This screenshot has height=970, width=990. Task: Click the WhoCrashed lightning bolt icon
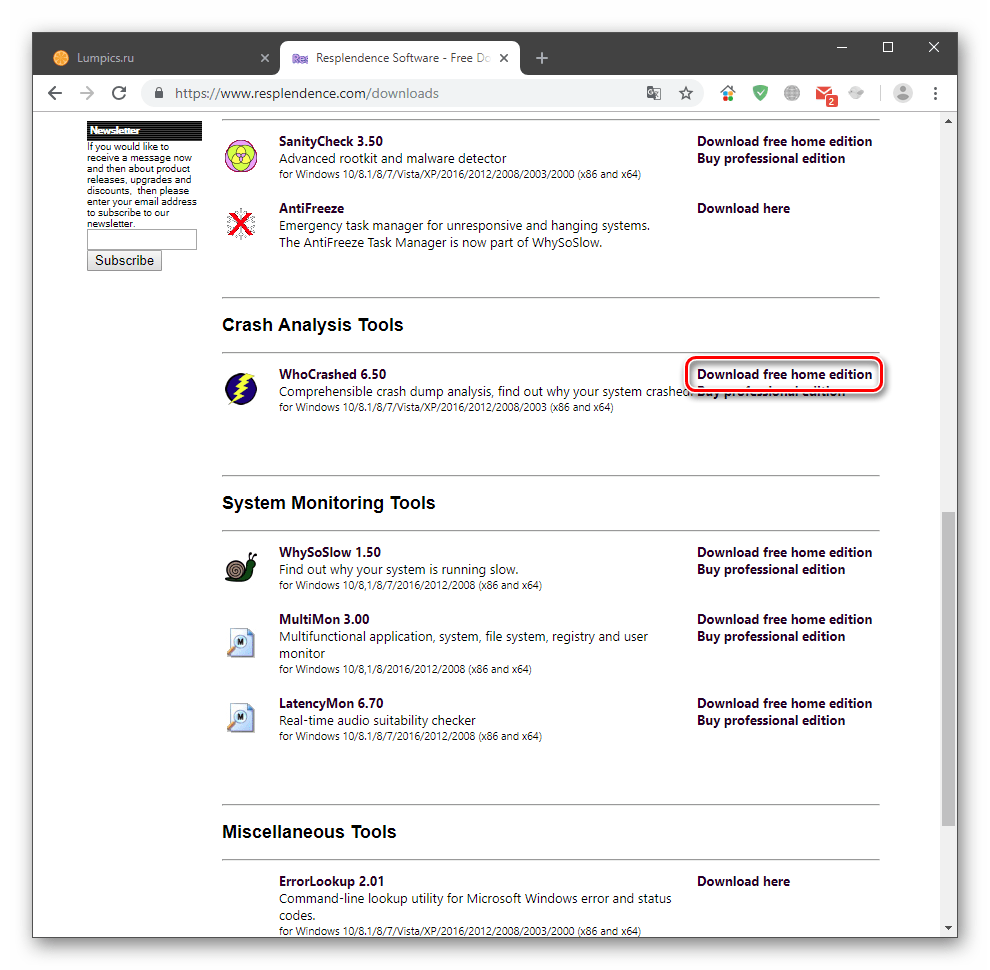click(x=241, y=388)
